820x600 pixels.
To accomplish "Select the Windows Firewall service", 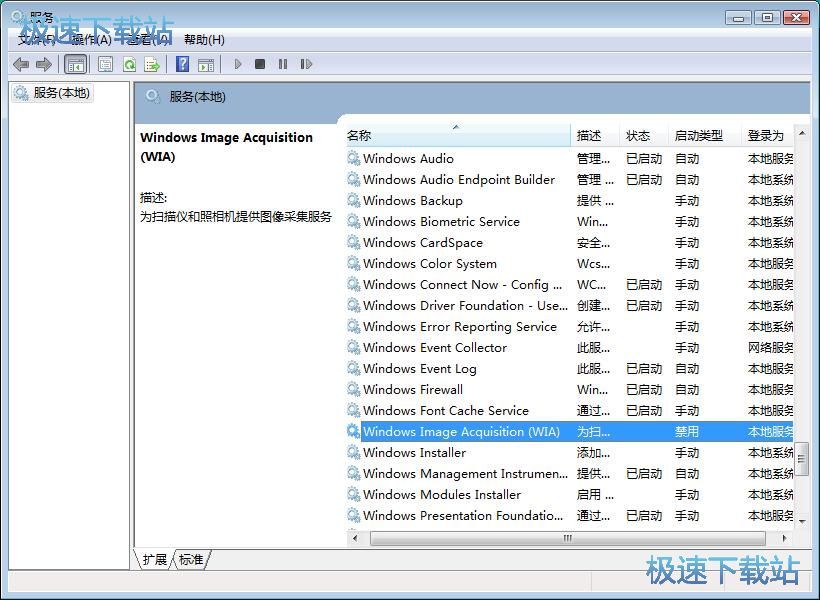I will click(x=570, y=390).
